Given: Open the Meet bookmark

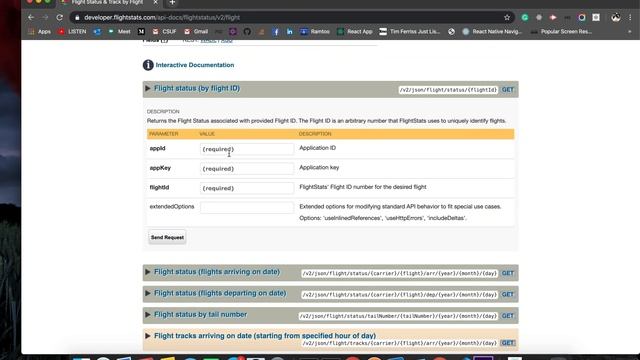Looking at the screenshot, I should pos(119,31).
